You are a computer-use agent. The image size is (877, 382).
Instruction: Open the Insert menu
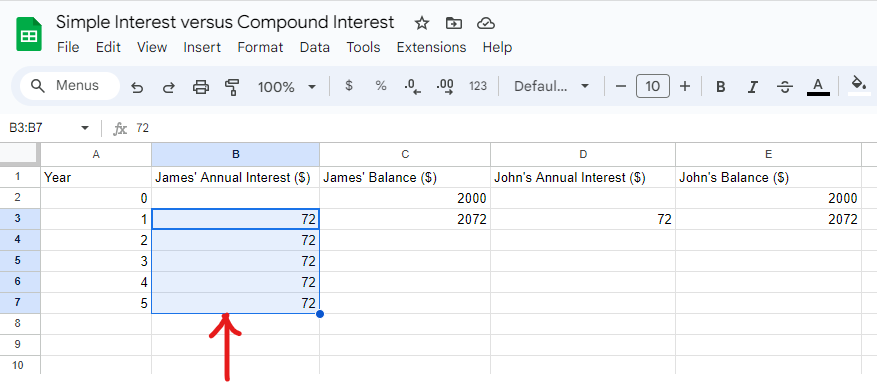(202, 48)
